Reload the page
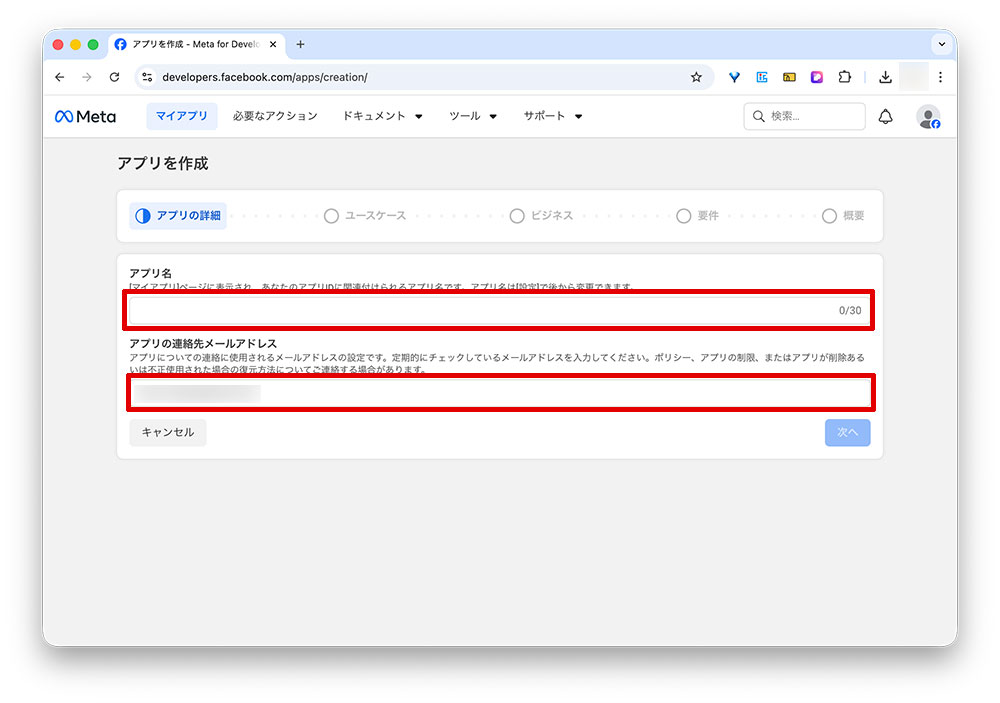 point(114,77)
